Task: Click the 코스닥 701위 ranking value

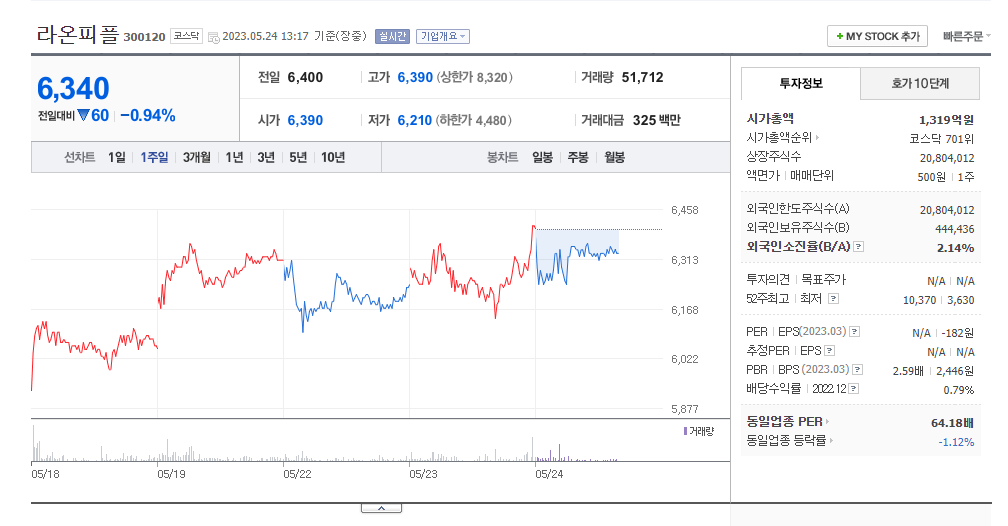Action: coord(942,139)
